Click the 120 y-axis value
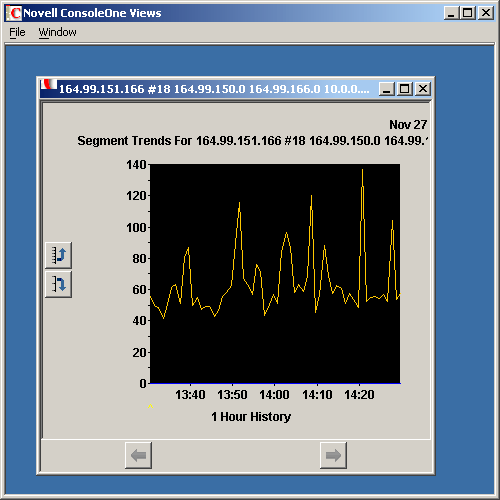500x500 pixels. (136, 196)
